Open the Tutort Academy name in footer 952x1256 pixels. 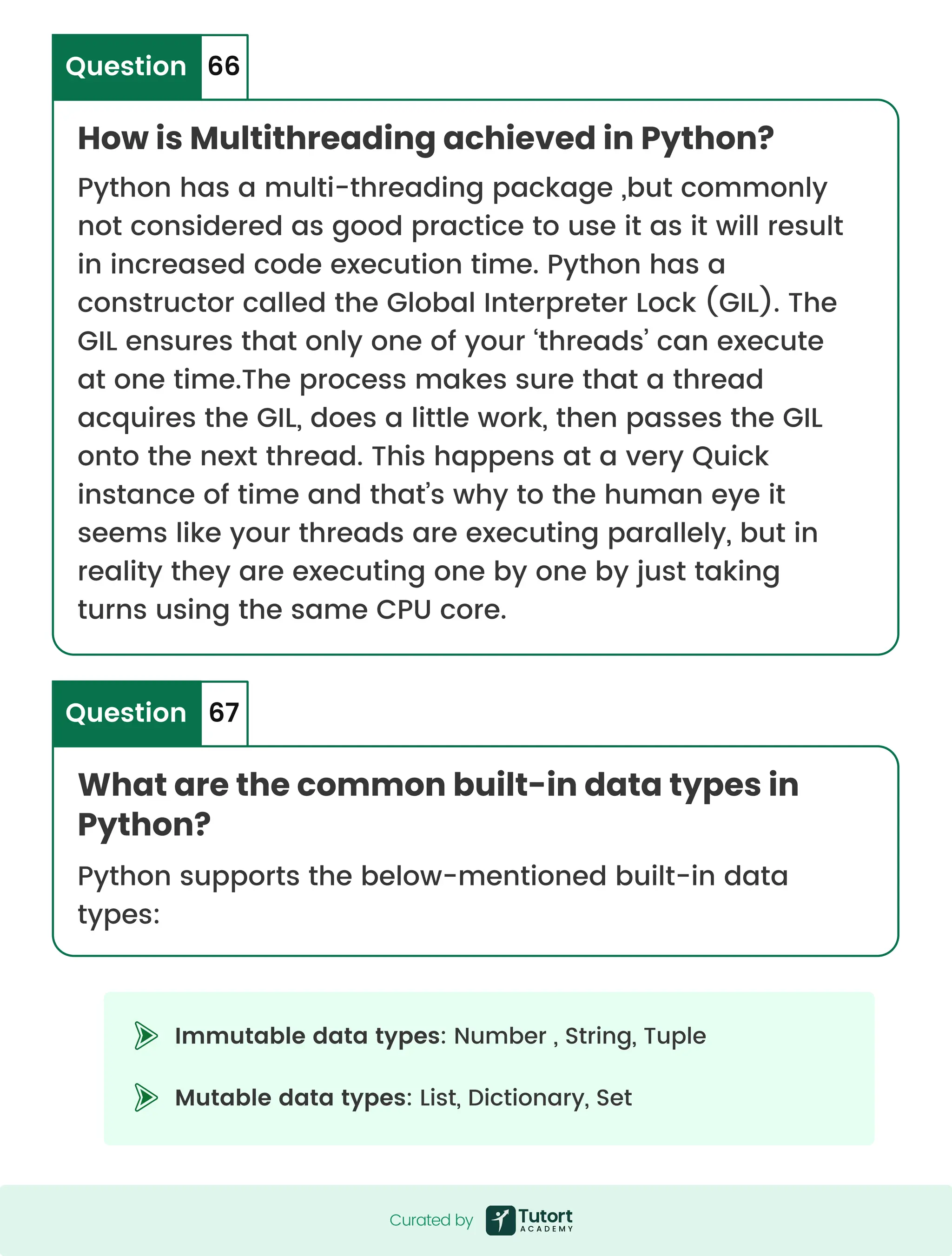pos(546,1220)
